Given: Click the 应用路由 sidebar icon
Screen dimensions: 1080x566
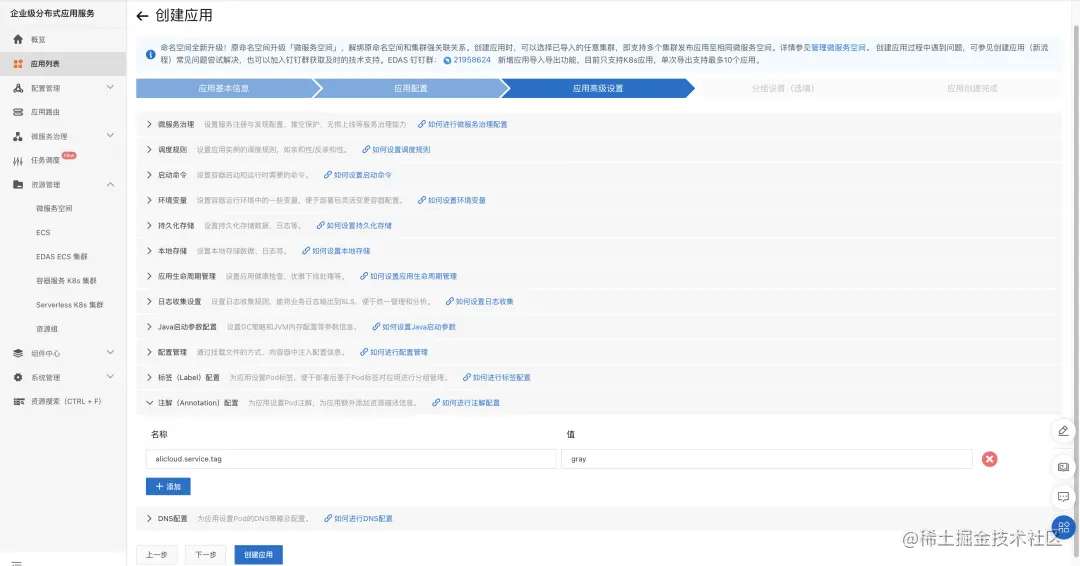Looking at the screenshot, I should [18, 112].
